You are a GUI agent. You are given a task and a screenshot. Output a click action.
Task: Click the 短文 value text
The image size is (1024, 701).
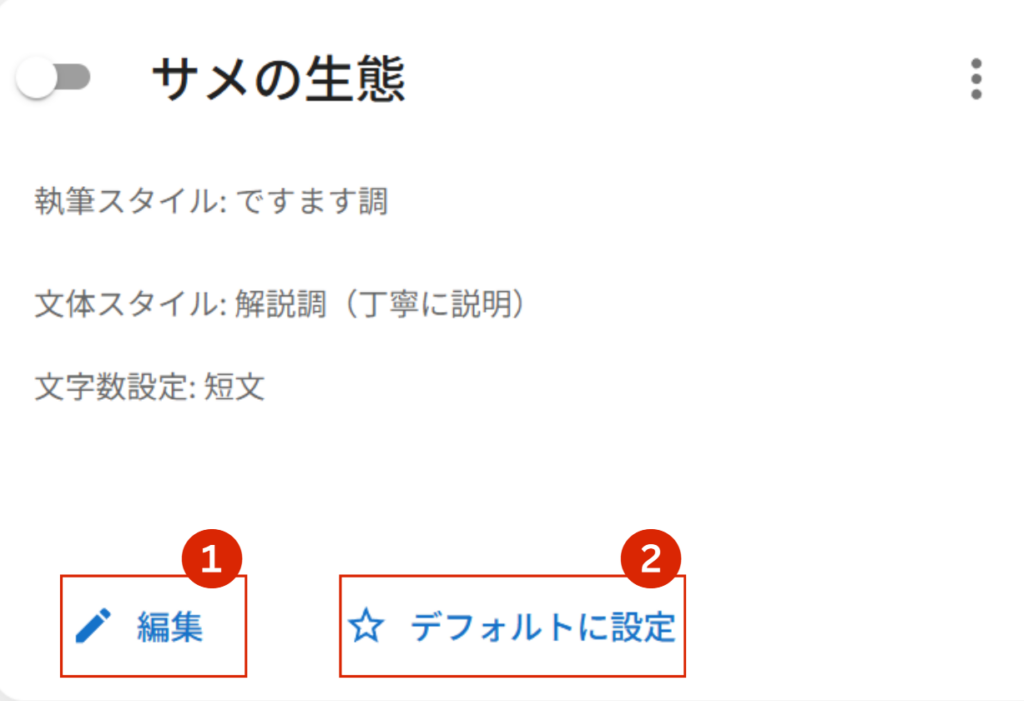pos(234,387)
